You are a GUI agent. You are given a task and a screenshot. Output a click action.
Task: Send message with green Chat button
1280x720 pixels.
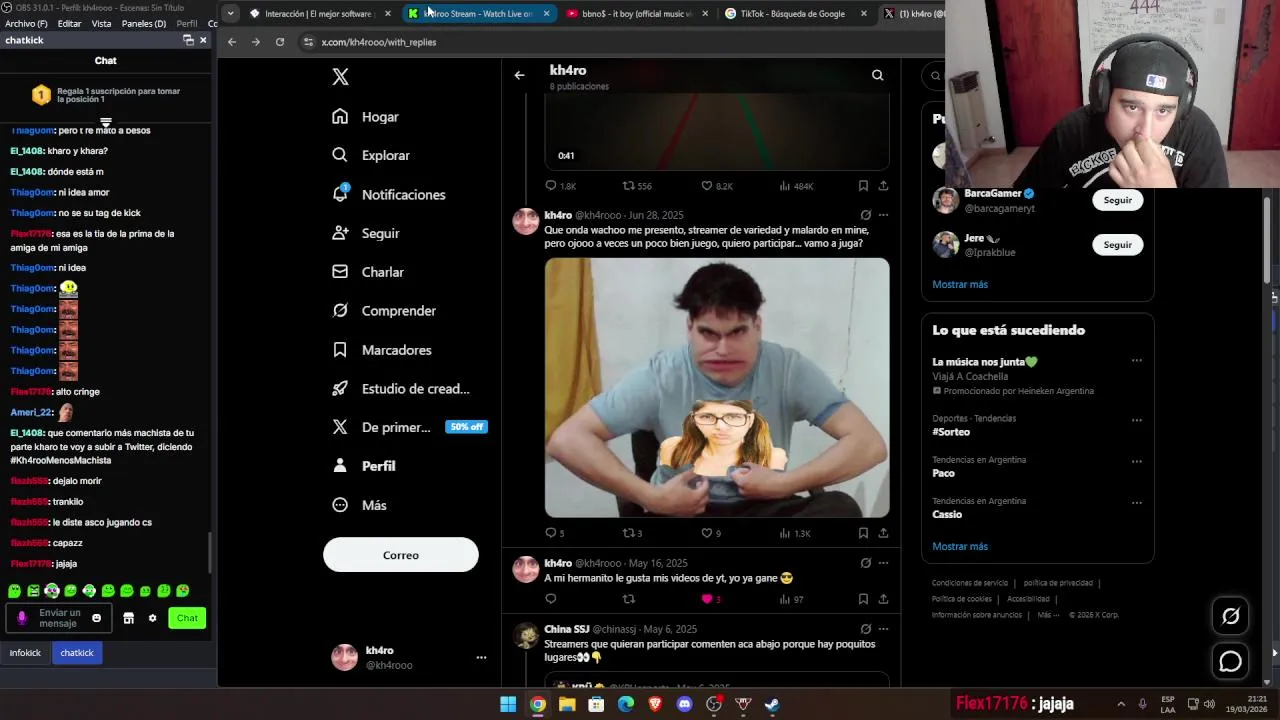187,618
